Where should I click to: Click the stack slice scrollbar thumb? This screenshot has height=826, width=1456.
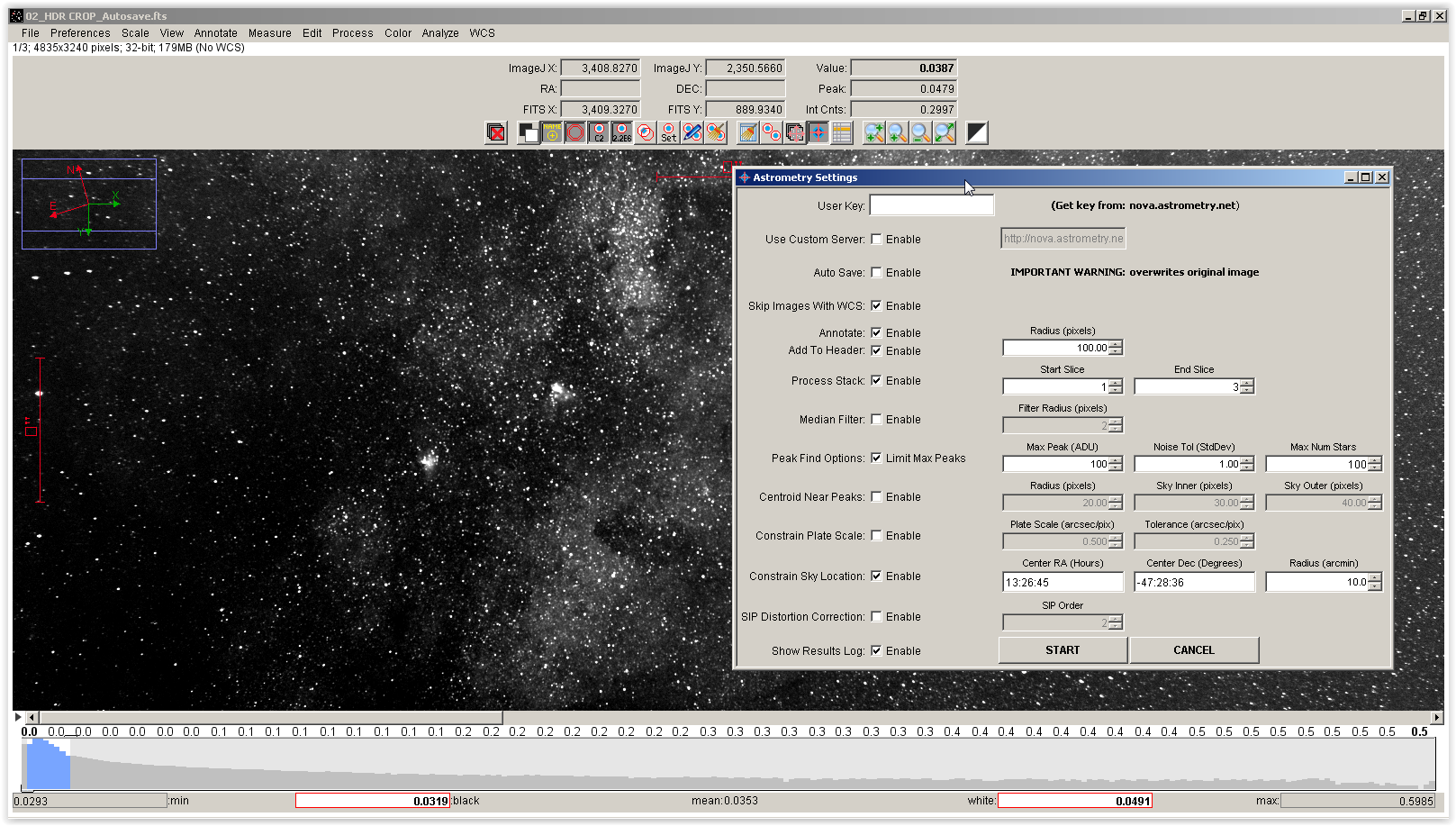click(271, 718)
